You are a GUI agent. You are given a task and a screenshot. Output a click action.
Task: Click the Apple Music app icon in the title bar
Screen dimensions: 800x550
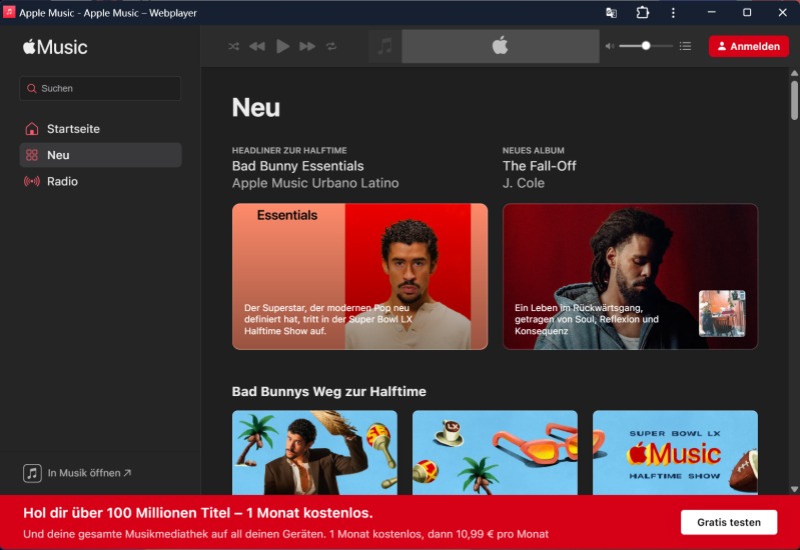tap(9, 12)
